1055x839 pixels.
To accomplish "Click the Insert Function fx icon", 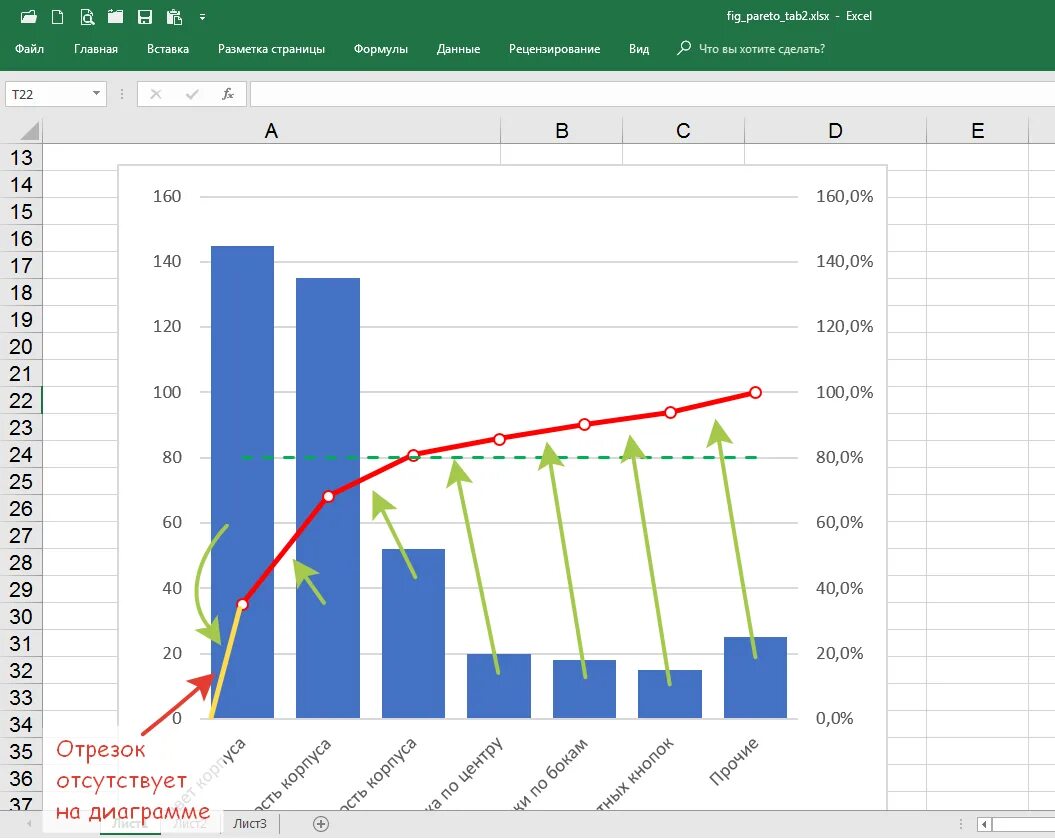I will (228, 94).
